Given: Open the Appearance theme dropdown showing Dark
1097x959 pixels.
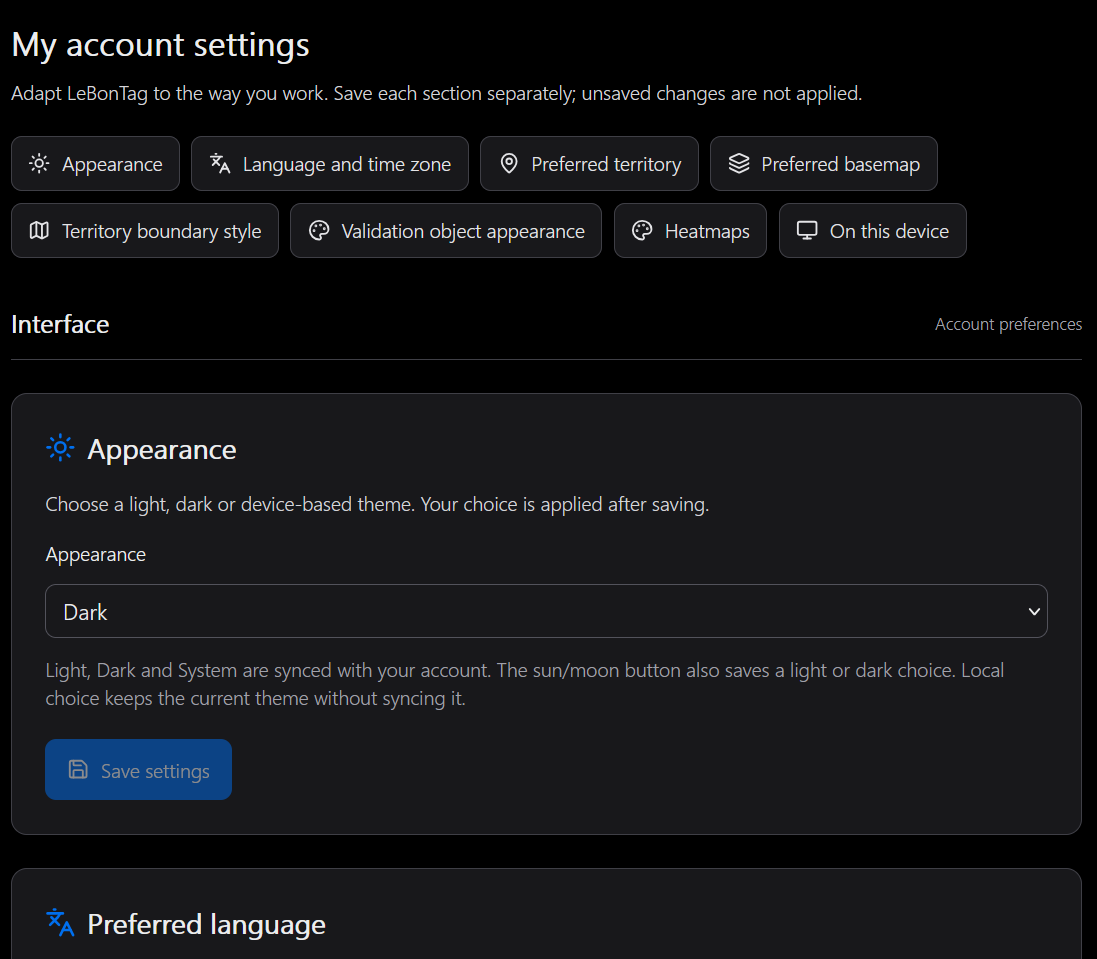Looking at the screenshot, I should 546,611.
